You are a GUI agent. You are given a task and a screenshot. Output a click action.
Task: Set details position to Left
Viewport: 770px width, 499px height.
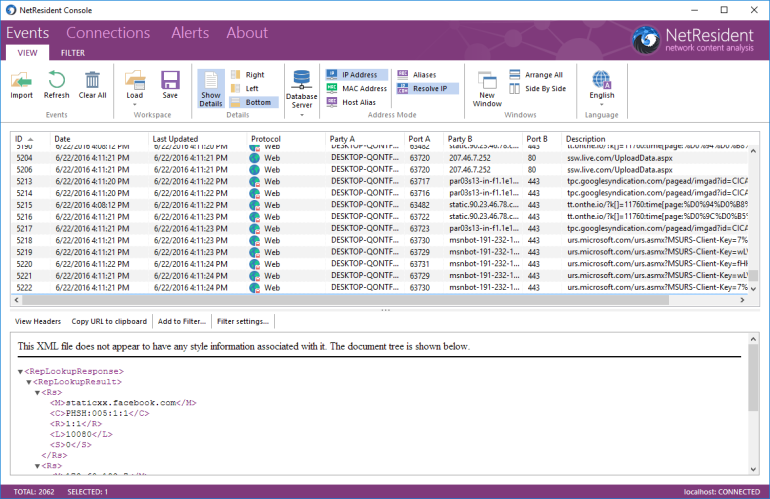point(245,88)
